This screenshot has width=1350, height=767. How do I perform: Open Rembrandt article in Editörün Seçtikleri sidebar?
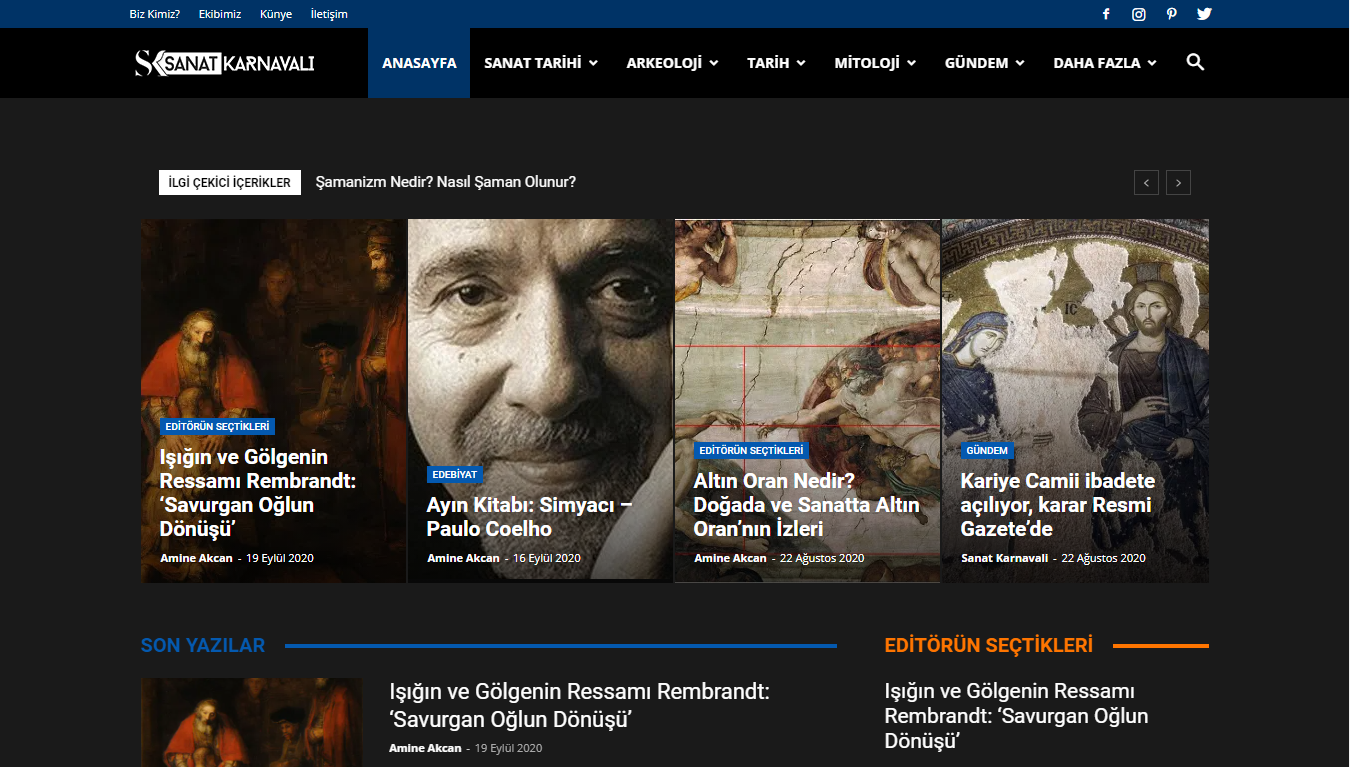(1016, 716)
